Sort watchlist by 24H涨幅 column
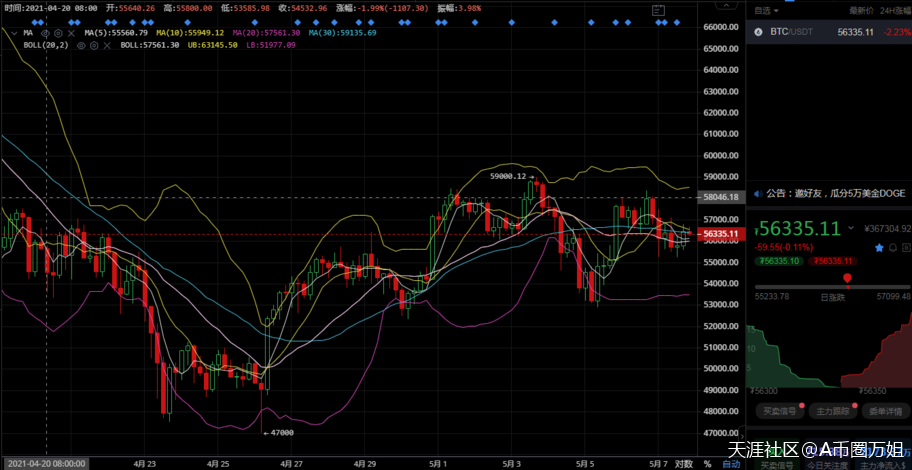The image size is (912, 470). click(x=895, y=10)
